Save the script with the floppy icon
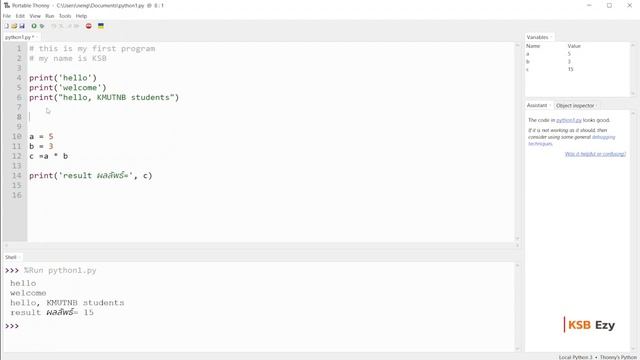 pyautogui.click(x=22, y=26)
